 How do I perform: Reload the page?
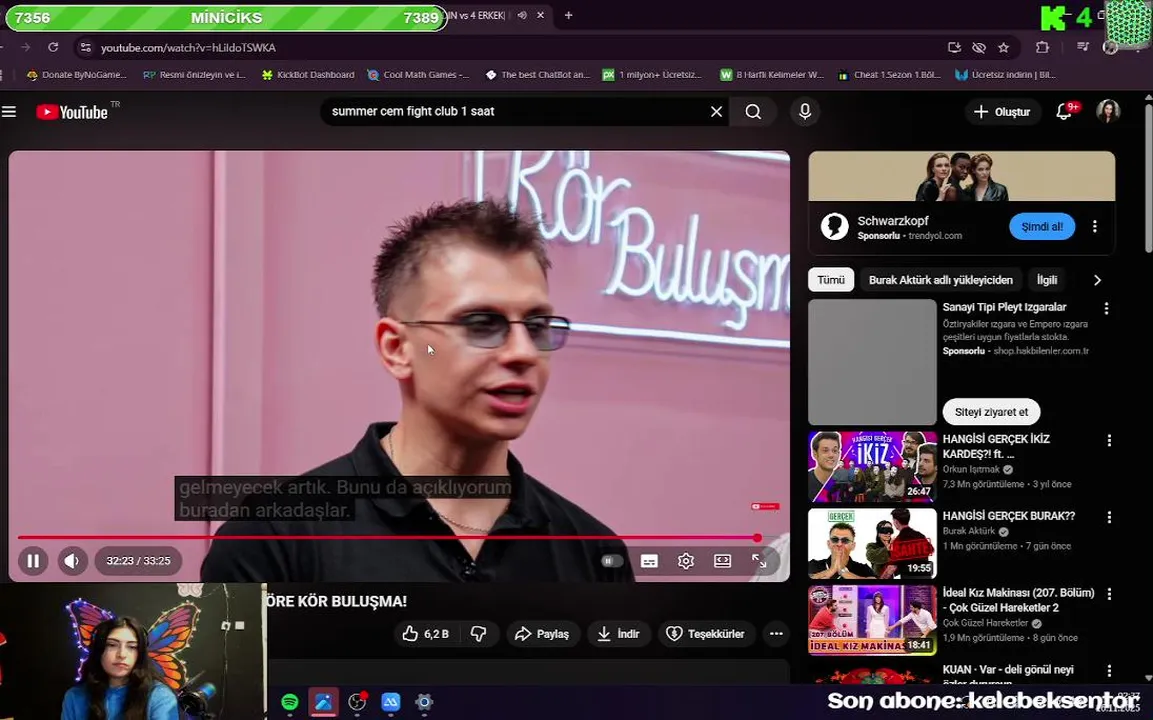(x=53, y=47)
